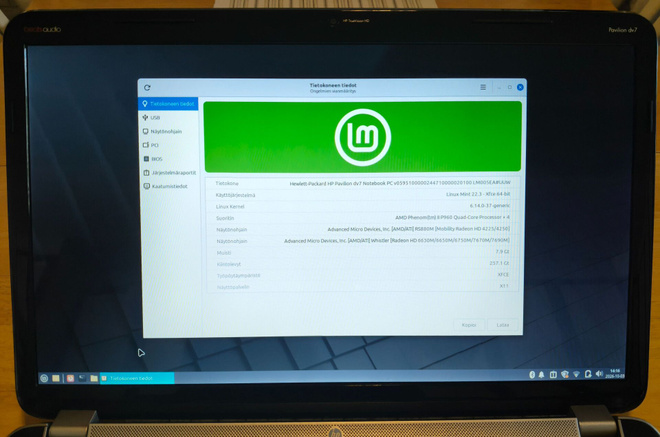Open the Linux Mint menu on the panel
This screenshot has width=660, height=437.
tap(44, 378)
